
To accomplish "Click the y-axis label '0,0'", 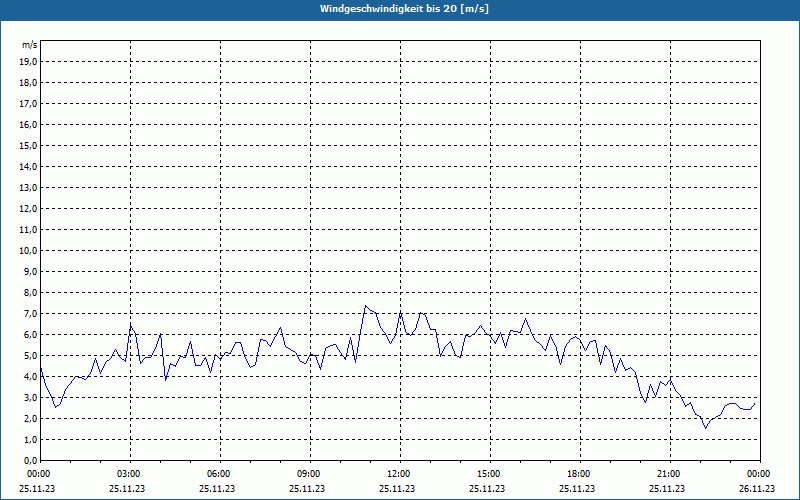I will click(32, 460).
